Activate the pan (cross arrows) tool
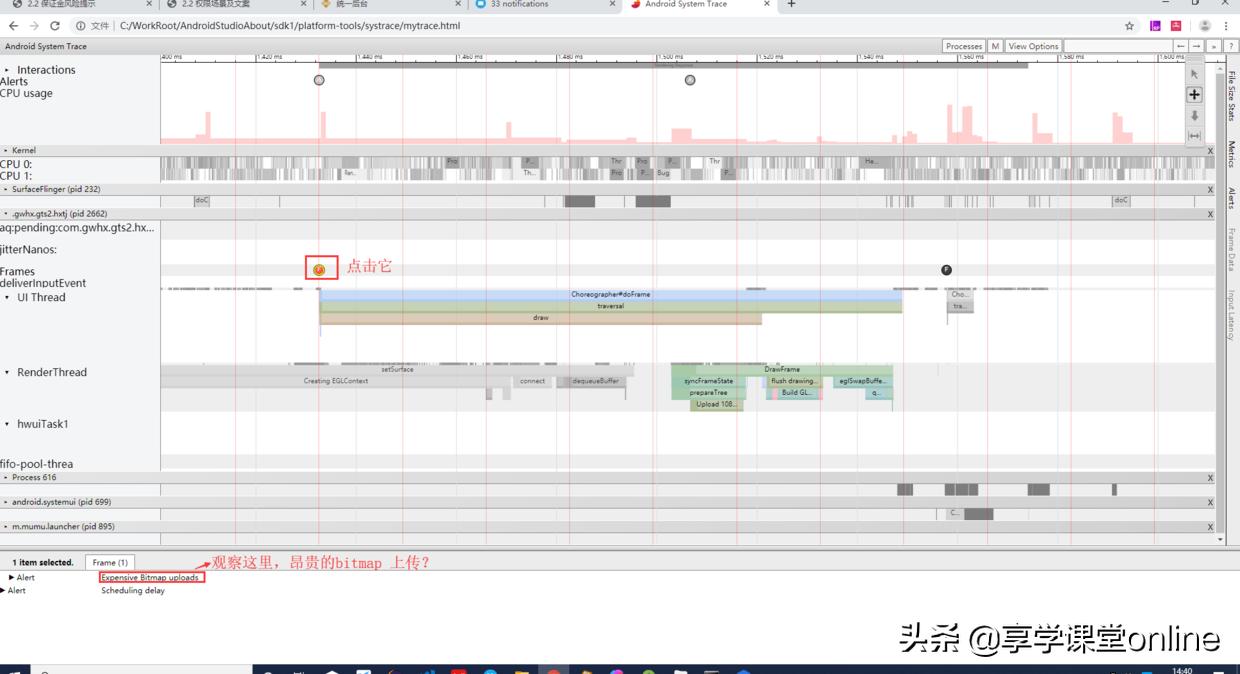 coord(1194,95)
